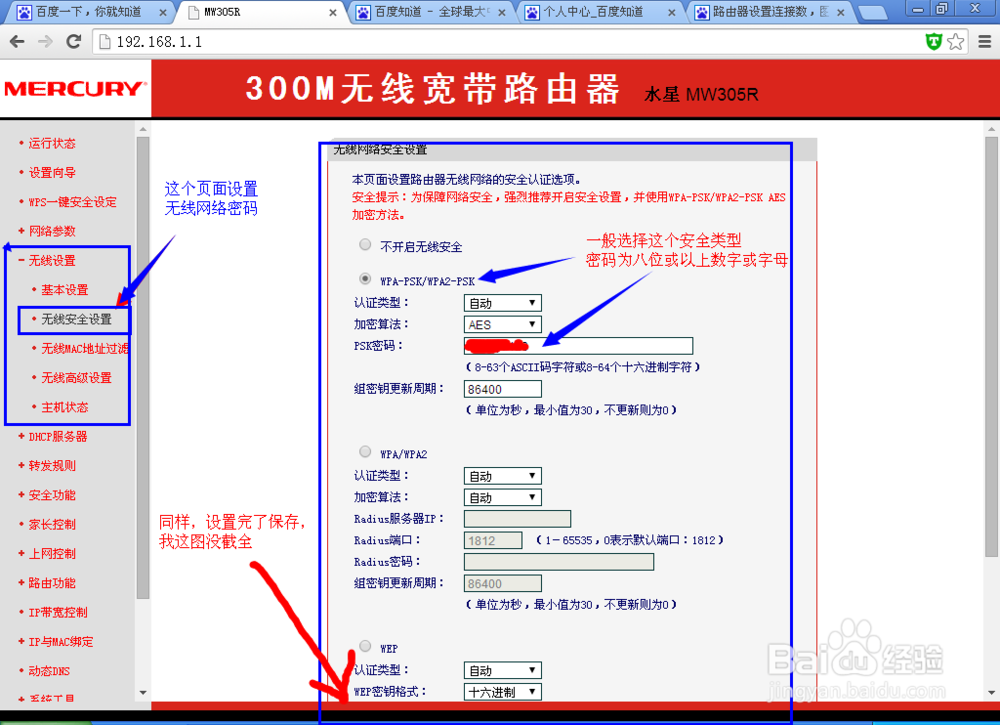The image size is (1000, 725).
Task: Select the MW305R tab
Action: [260, 12]
